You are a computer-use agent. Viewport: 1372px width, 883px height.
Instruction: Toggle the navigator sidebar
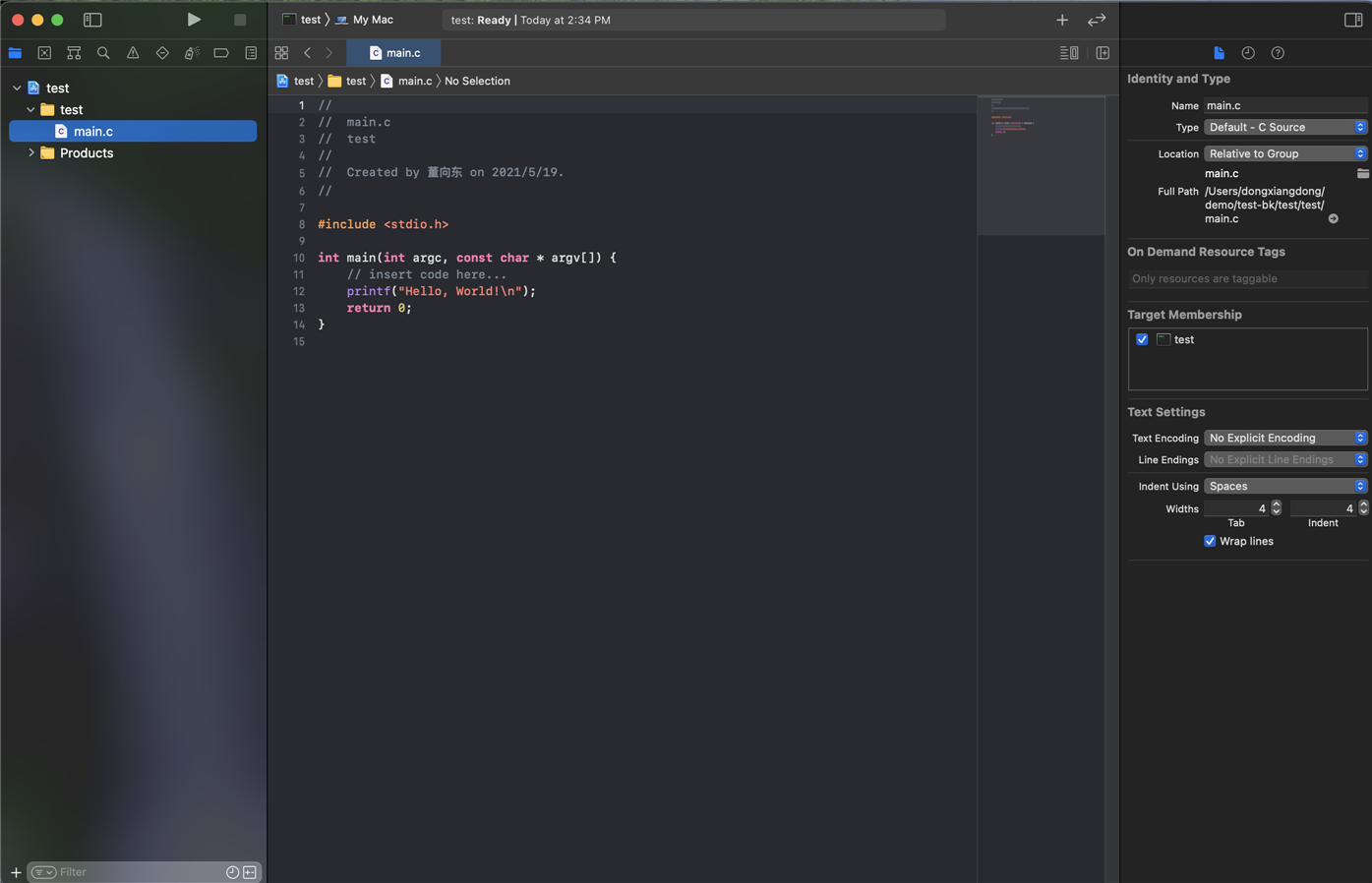coord(92,20)
